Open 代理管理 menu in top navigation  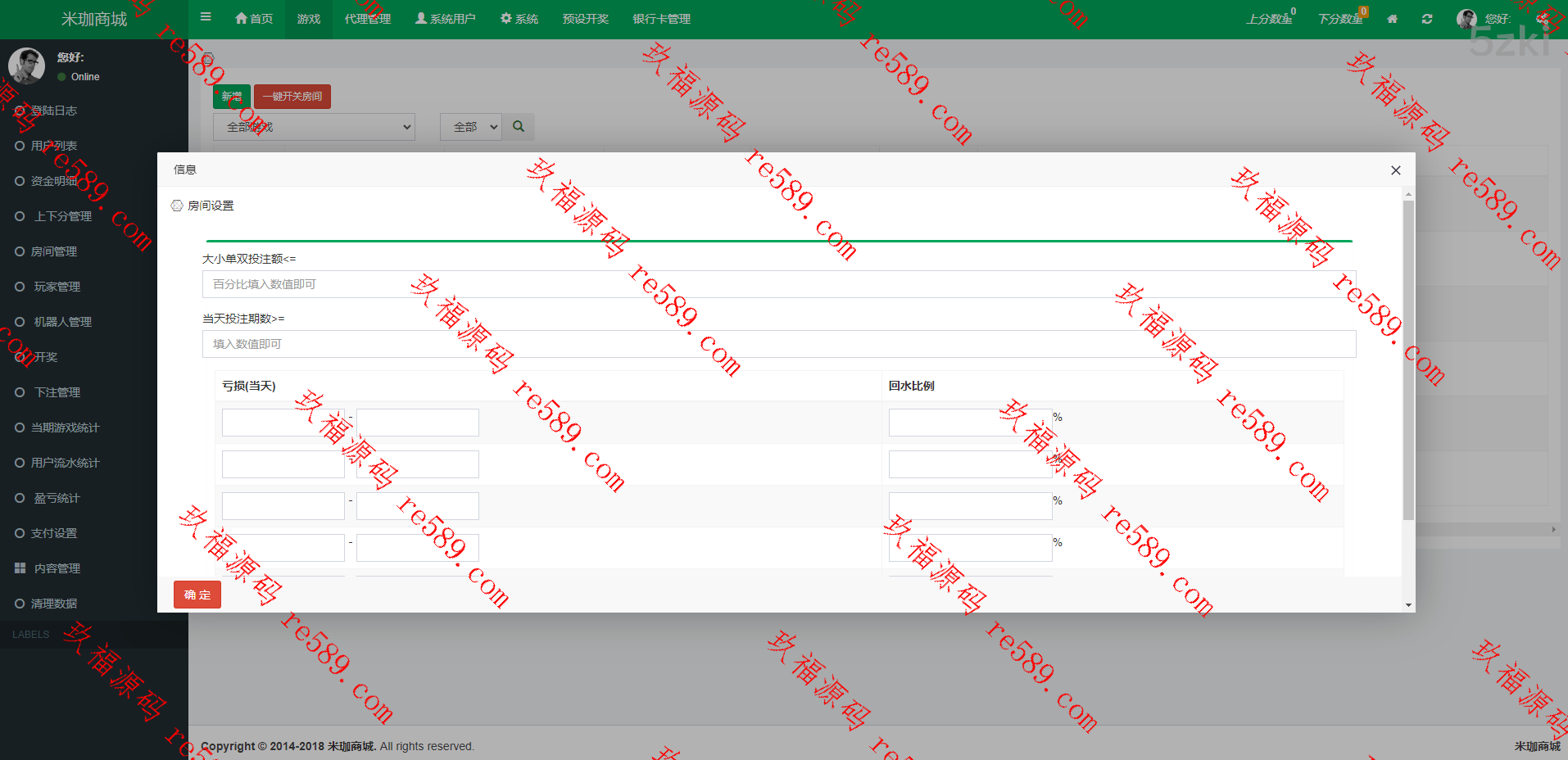367,19
